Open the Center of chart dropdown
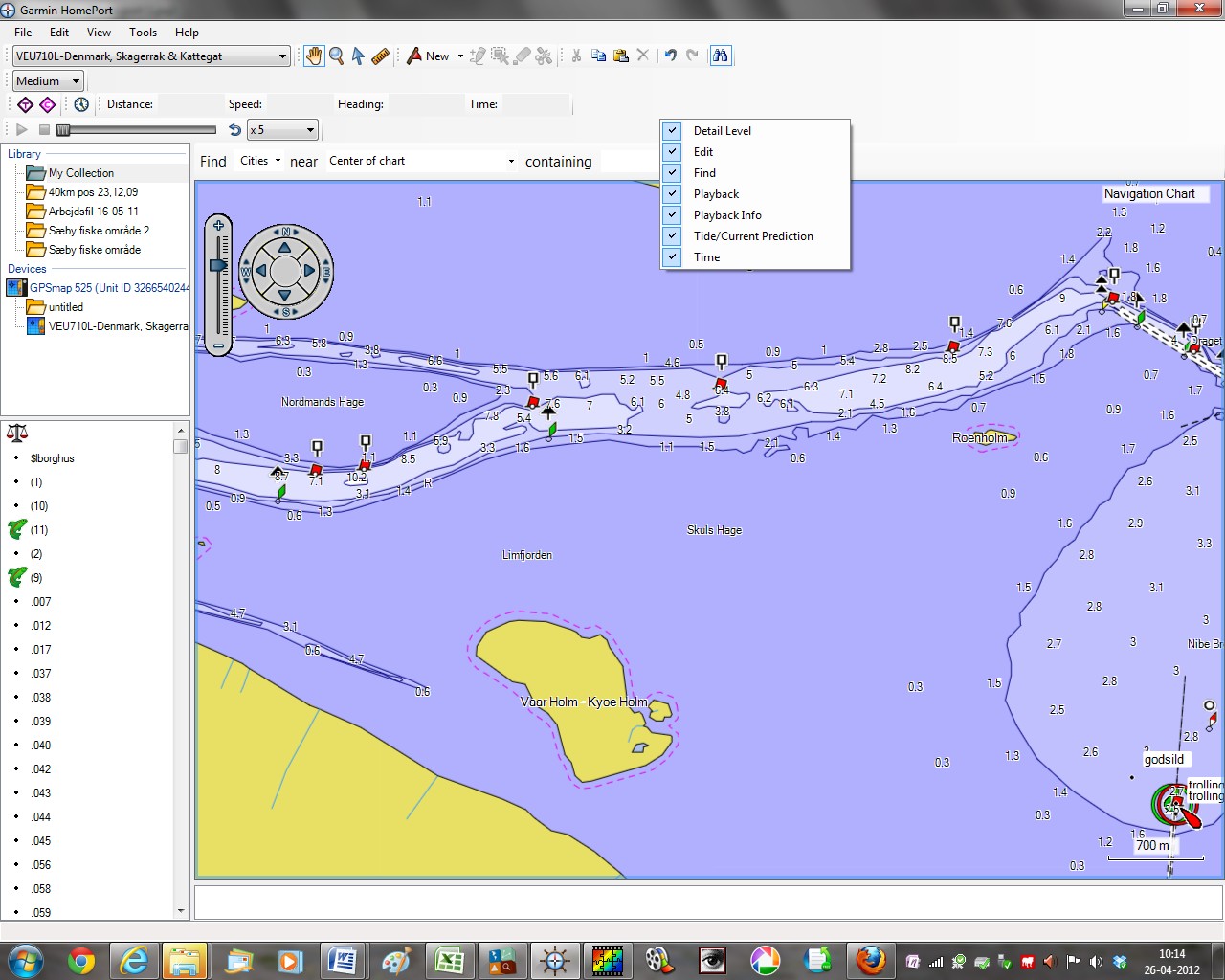This screenshot has width=1225, height=980. click(422, 161)
